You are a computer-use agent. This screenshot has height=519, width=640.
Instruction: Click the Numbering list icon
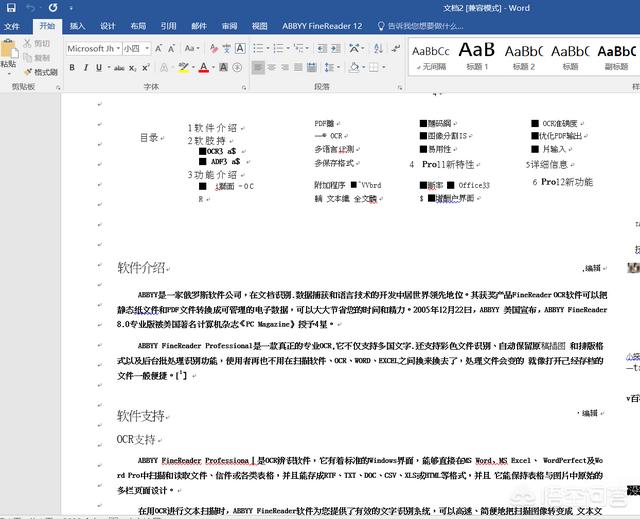pos(278,49)
